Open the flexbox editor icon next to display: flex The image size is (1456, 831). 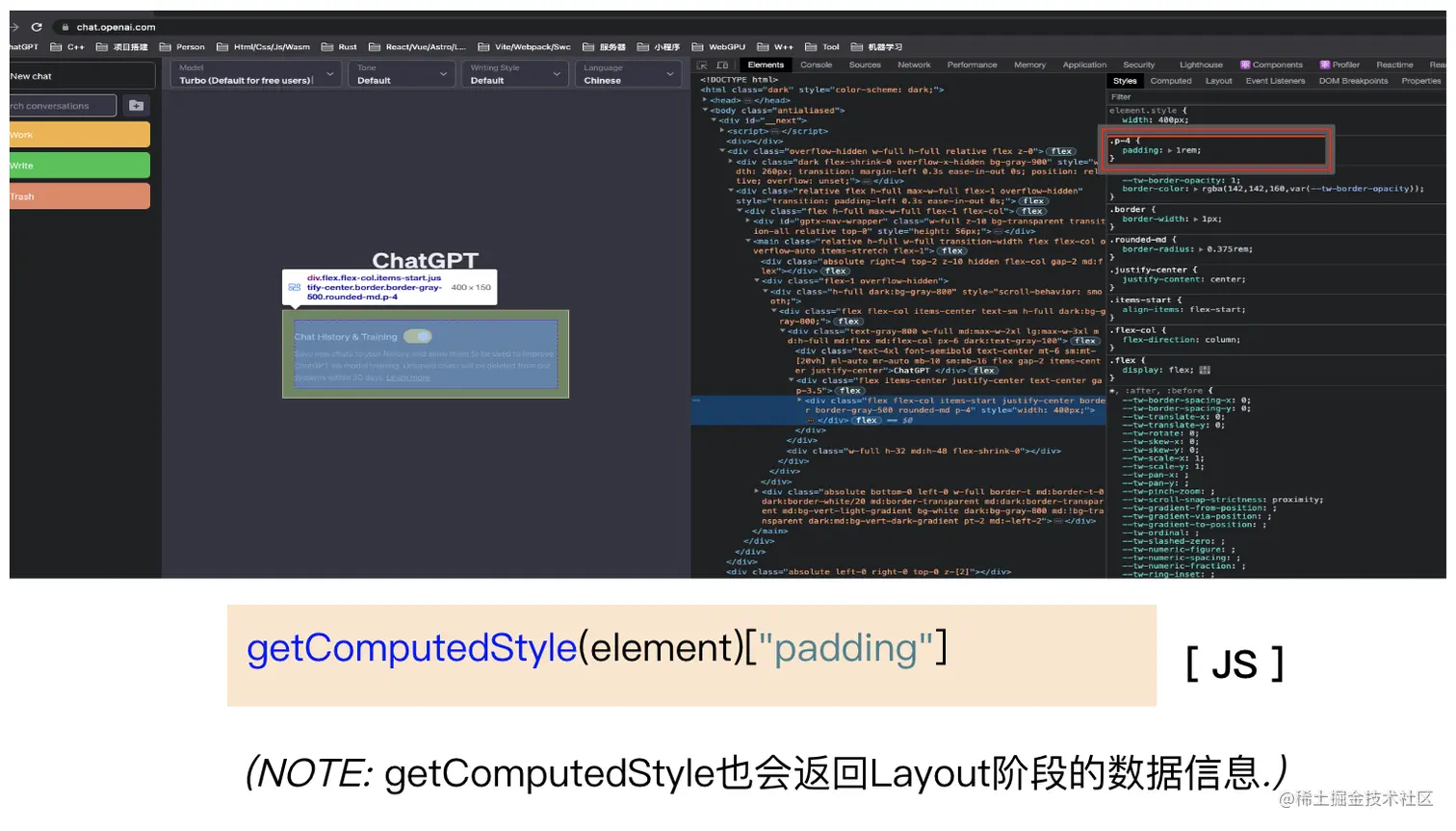(1205, 370)
